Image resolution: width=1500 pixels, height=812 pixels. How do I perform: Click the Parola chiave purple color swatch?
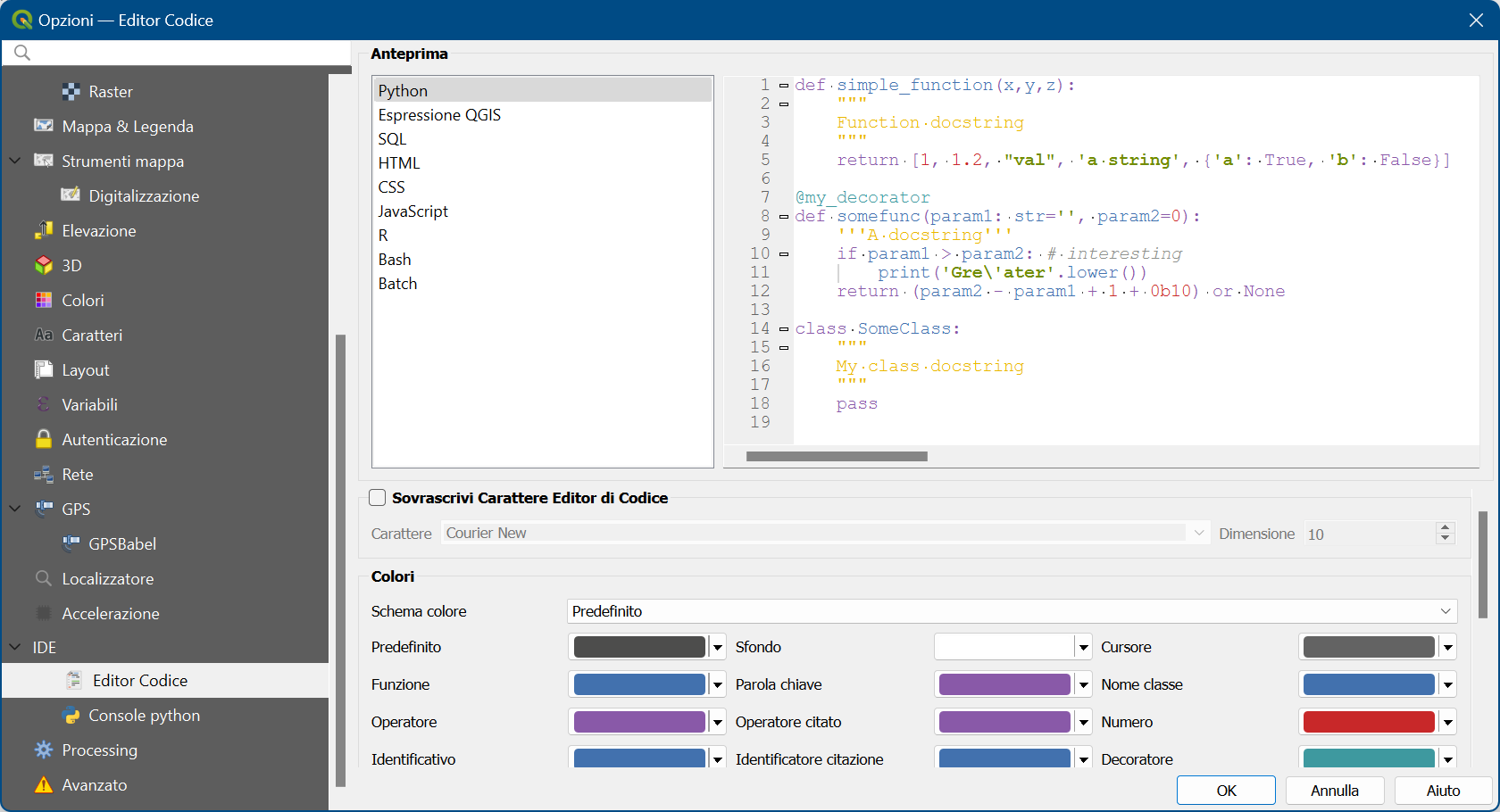point(1004,684)
